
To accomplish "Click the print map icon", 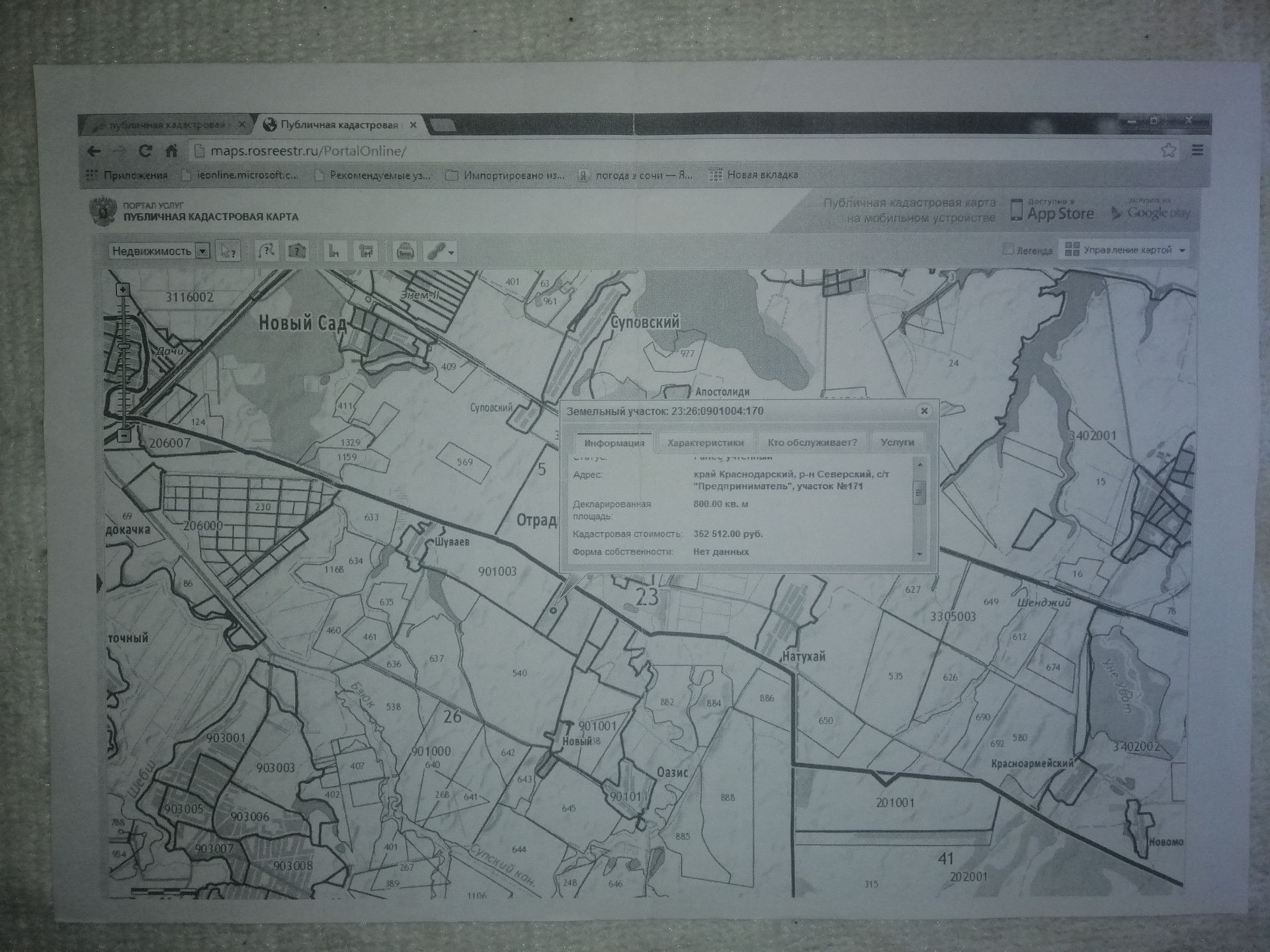I will point(405,251).
